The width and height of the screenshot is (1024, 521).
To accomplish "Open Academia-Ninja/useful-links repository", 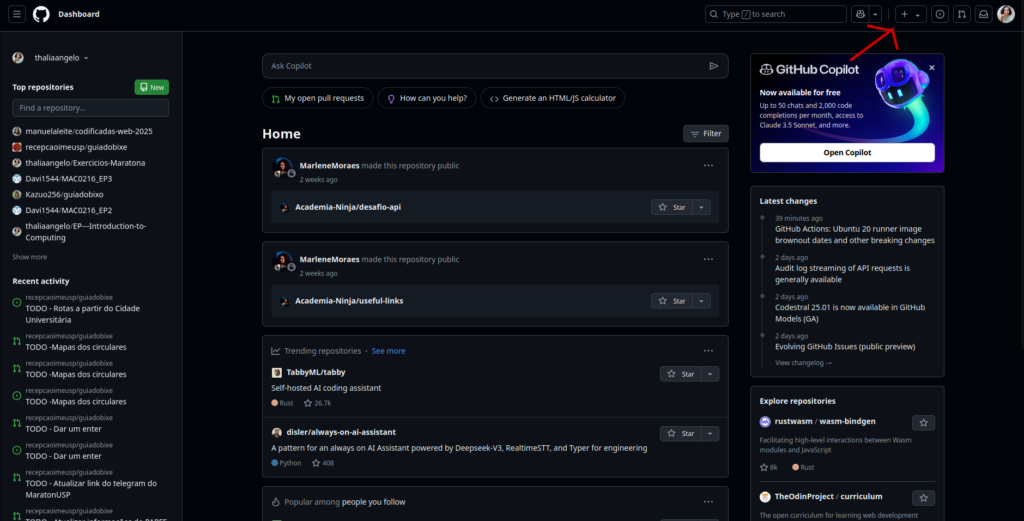I will click(349, 301).
